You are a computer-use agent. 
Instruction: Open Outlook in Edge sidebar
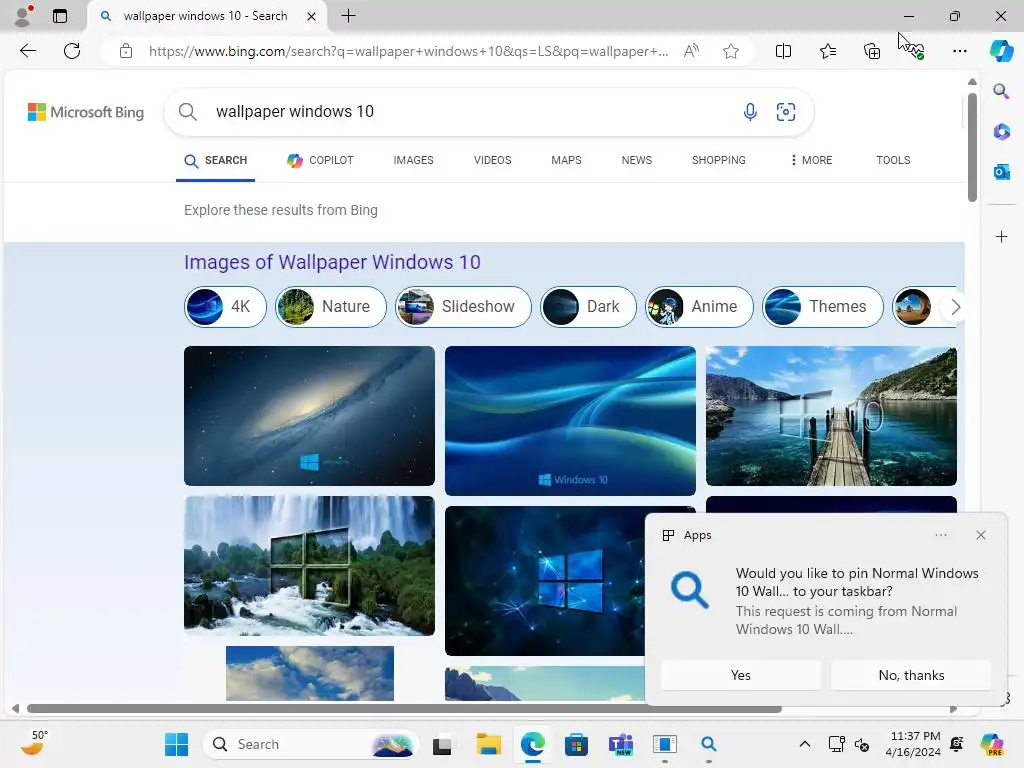pos(1001,172)
